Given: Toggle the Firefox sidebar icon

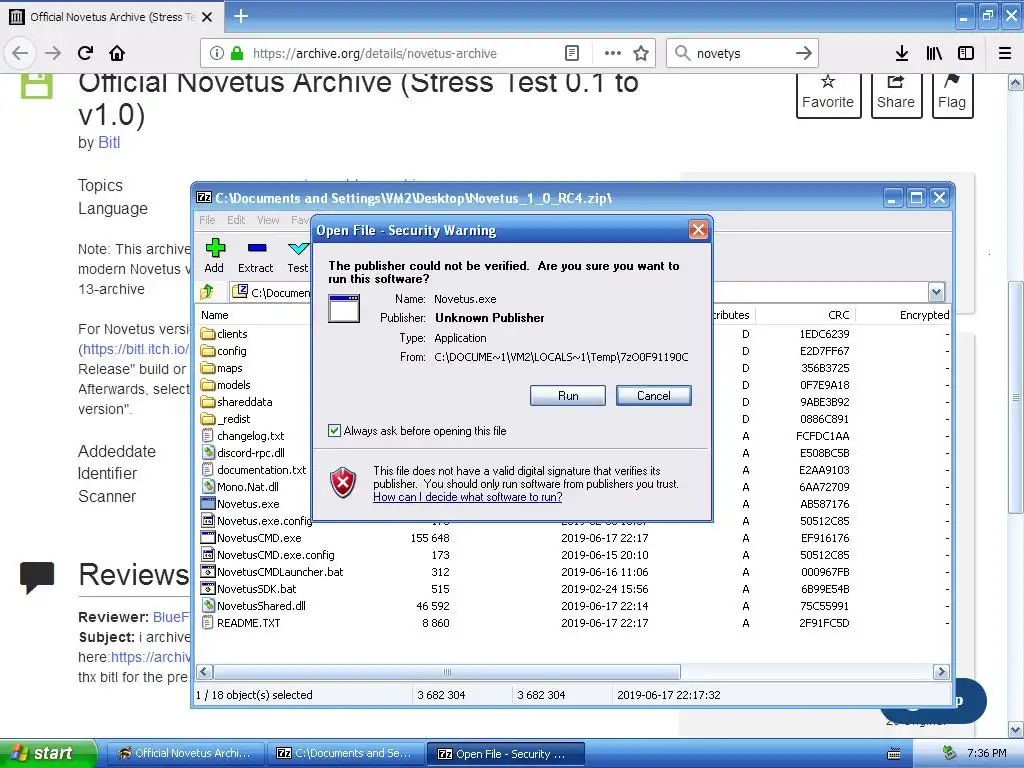Looking at the screenshot, I should click(x=966, y=53).
